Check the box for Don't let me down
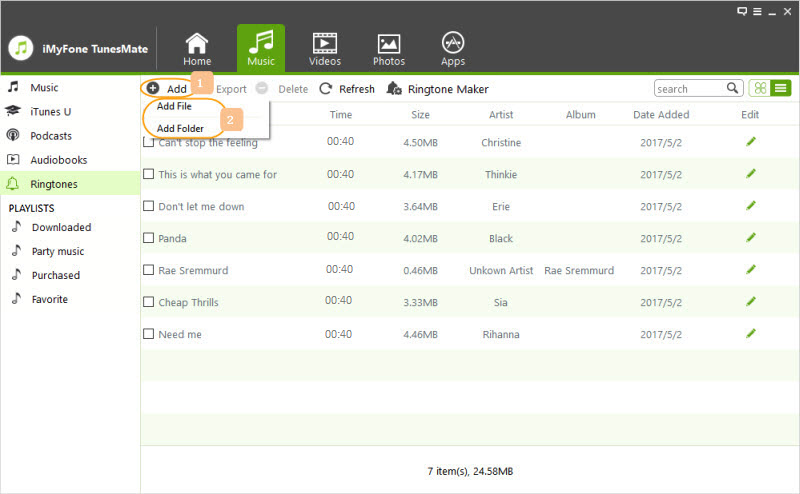Image resolution: width=800 pixels, height=494 pixels. pyautogui.click(x=148, y=206)
